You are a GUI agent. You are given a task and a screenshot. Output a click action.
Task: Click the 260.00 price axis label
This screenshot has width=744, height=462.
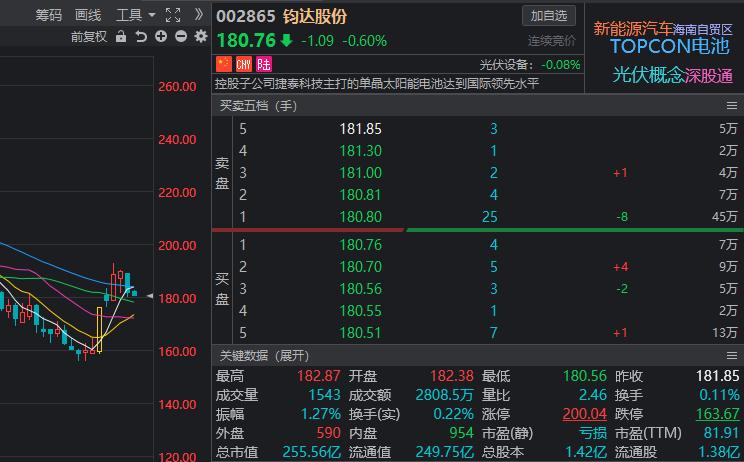pos(177,87)
